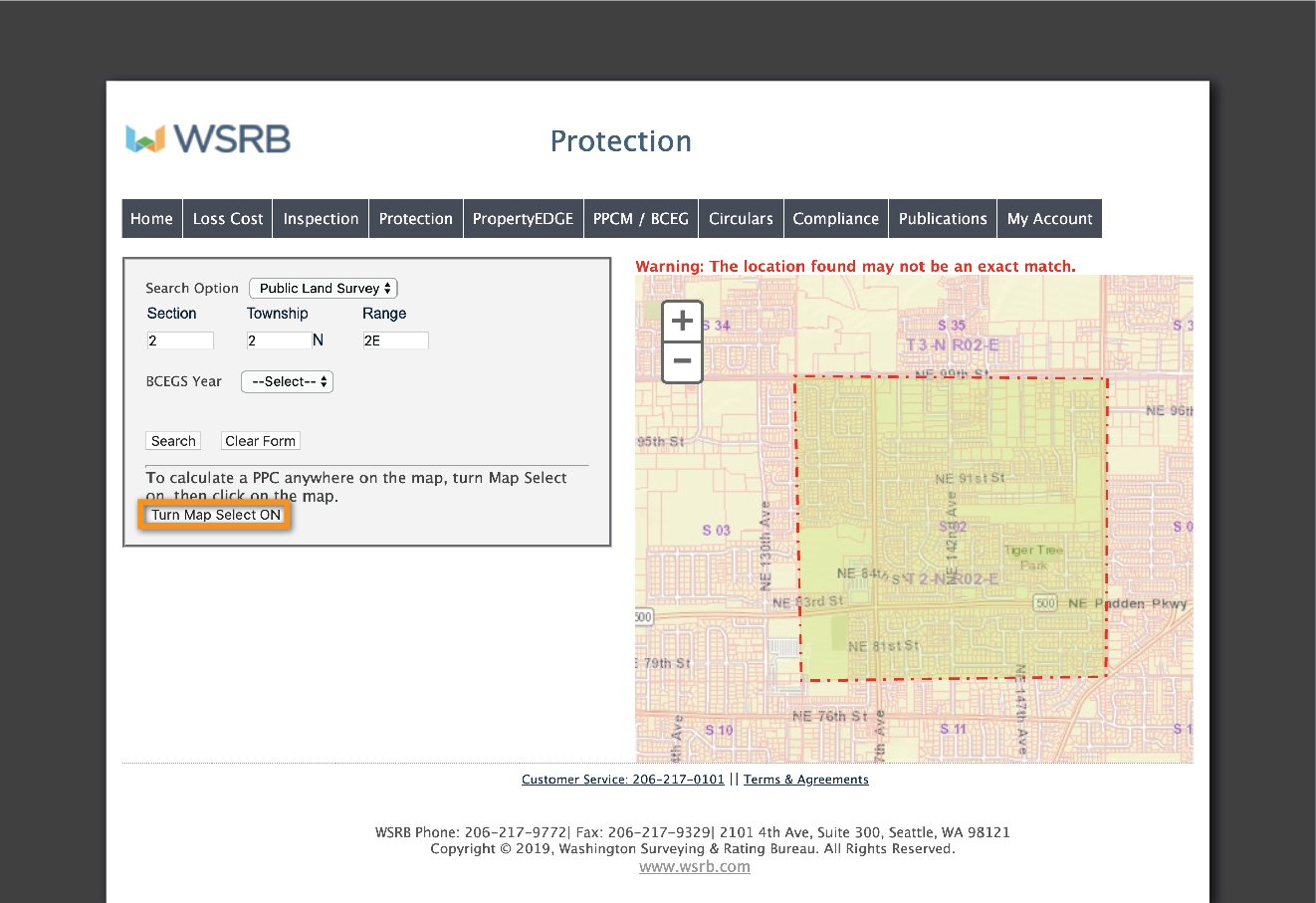Open the Search Option dropdown

(x=324, y=289)
